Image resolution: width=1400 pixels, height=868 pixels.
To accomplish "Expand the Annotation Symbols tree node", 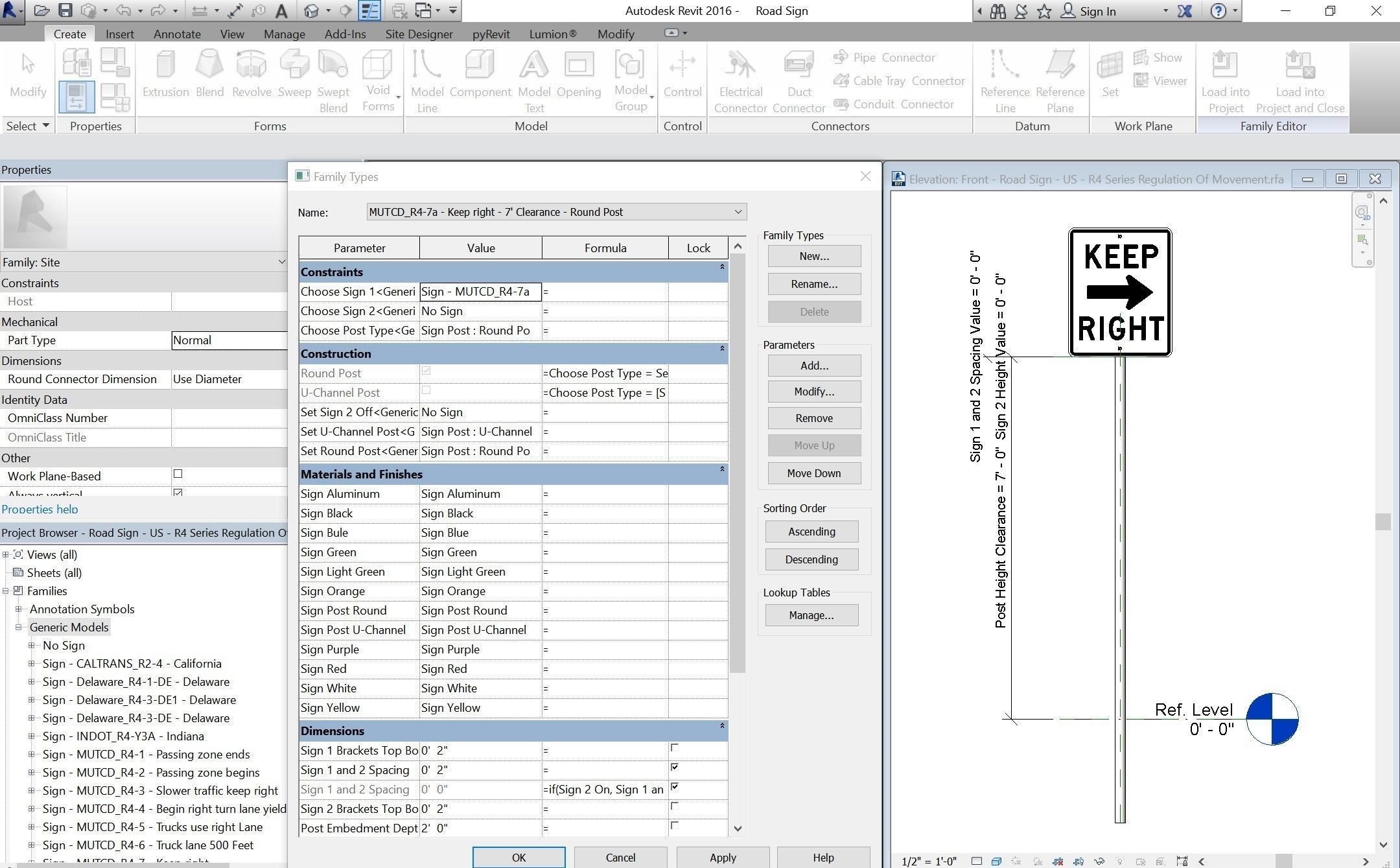I will 19,609.
